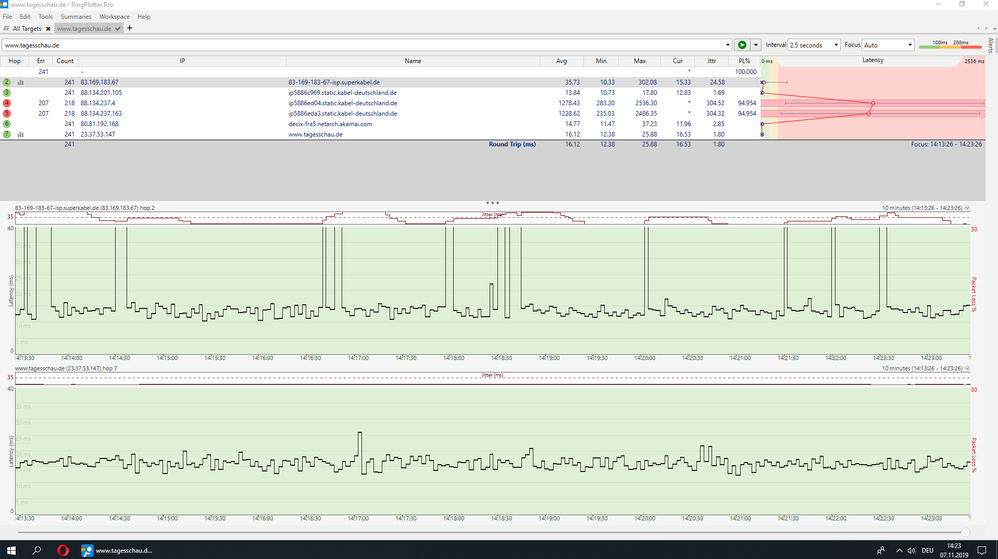Open the Interval dropdown set to 2.5 seconds
The height and width of the screenshot is (559, 998).
point(814,45)
